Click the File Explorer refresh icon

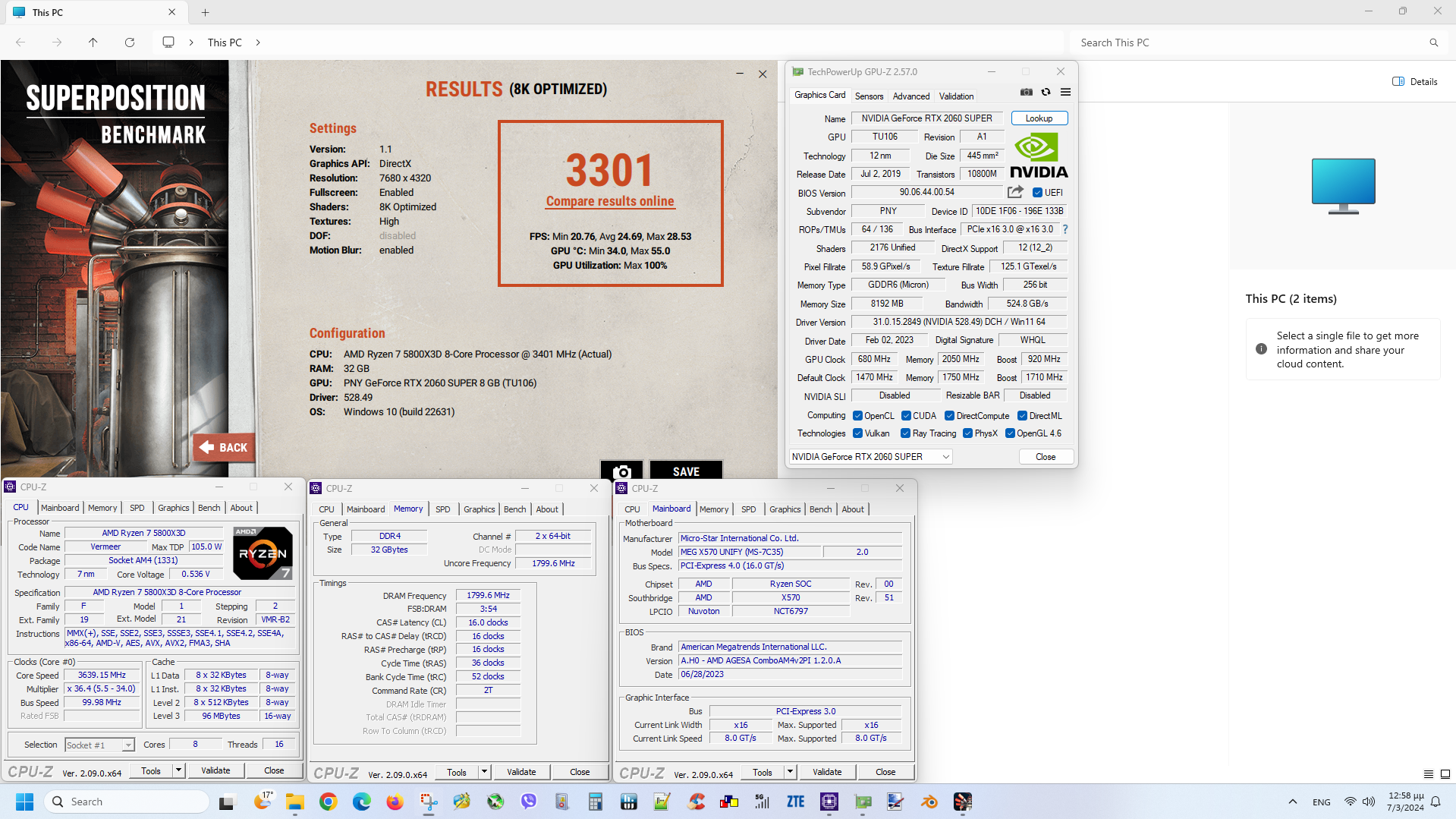pos(130,43)
